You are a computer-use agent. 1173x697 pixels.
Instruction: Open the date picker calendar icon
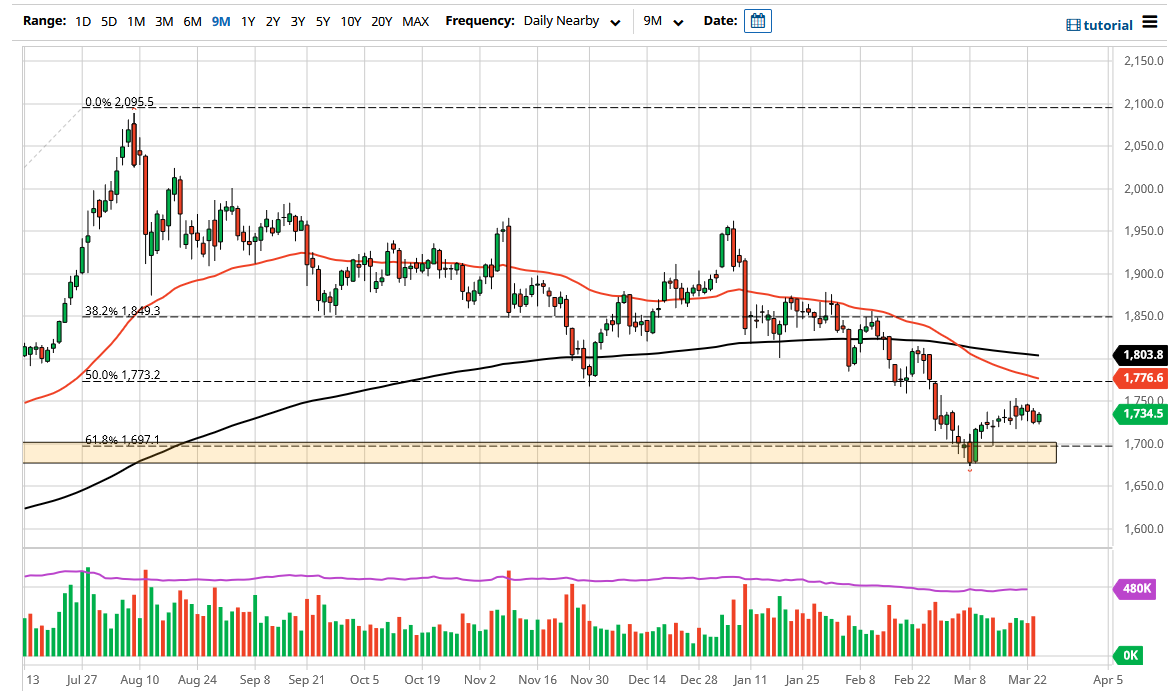757,21
